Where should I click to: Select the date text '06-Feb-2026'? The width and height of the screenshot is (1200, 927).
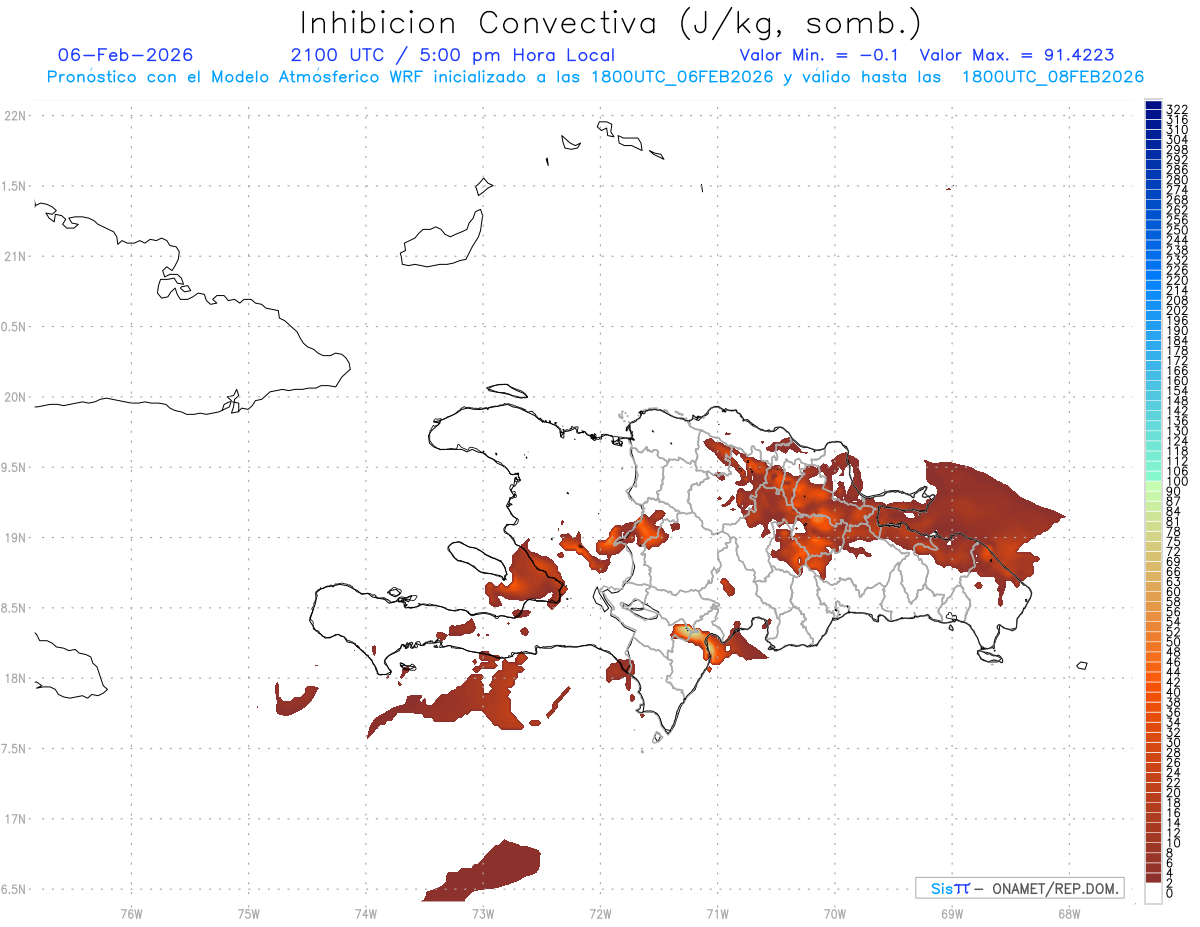pos(126,55)
